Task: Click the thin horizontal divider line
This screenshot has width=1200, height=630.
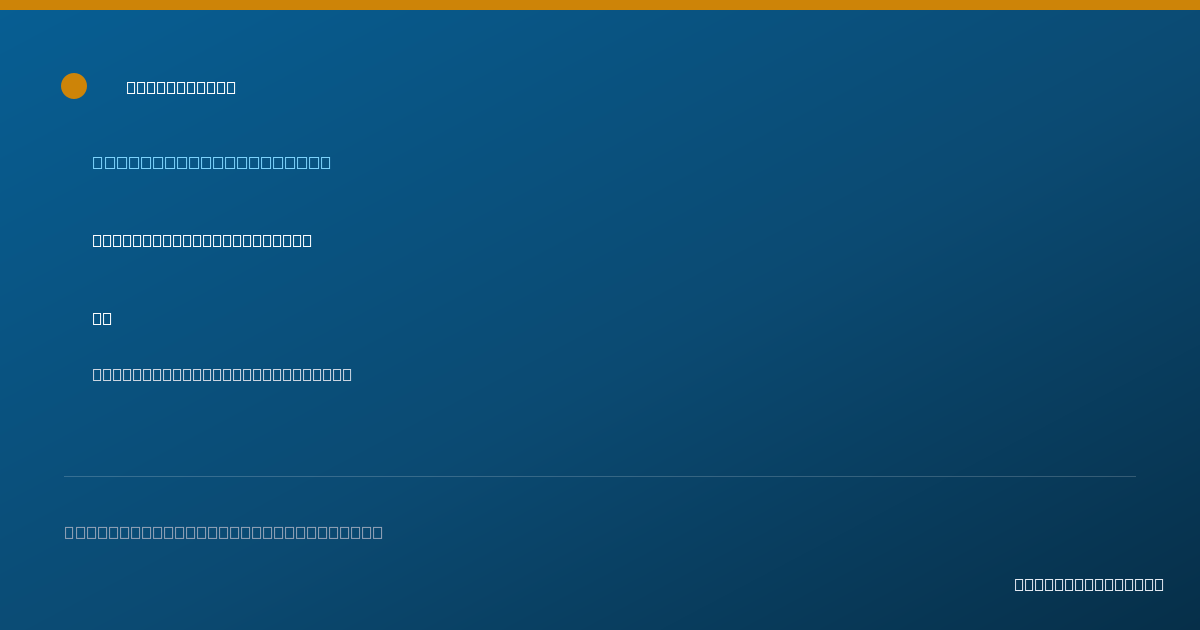Action: tap(600, 476)
